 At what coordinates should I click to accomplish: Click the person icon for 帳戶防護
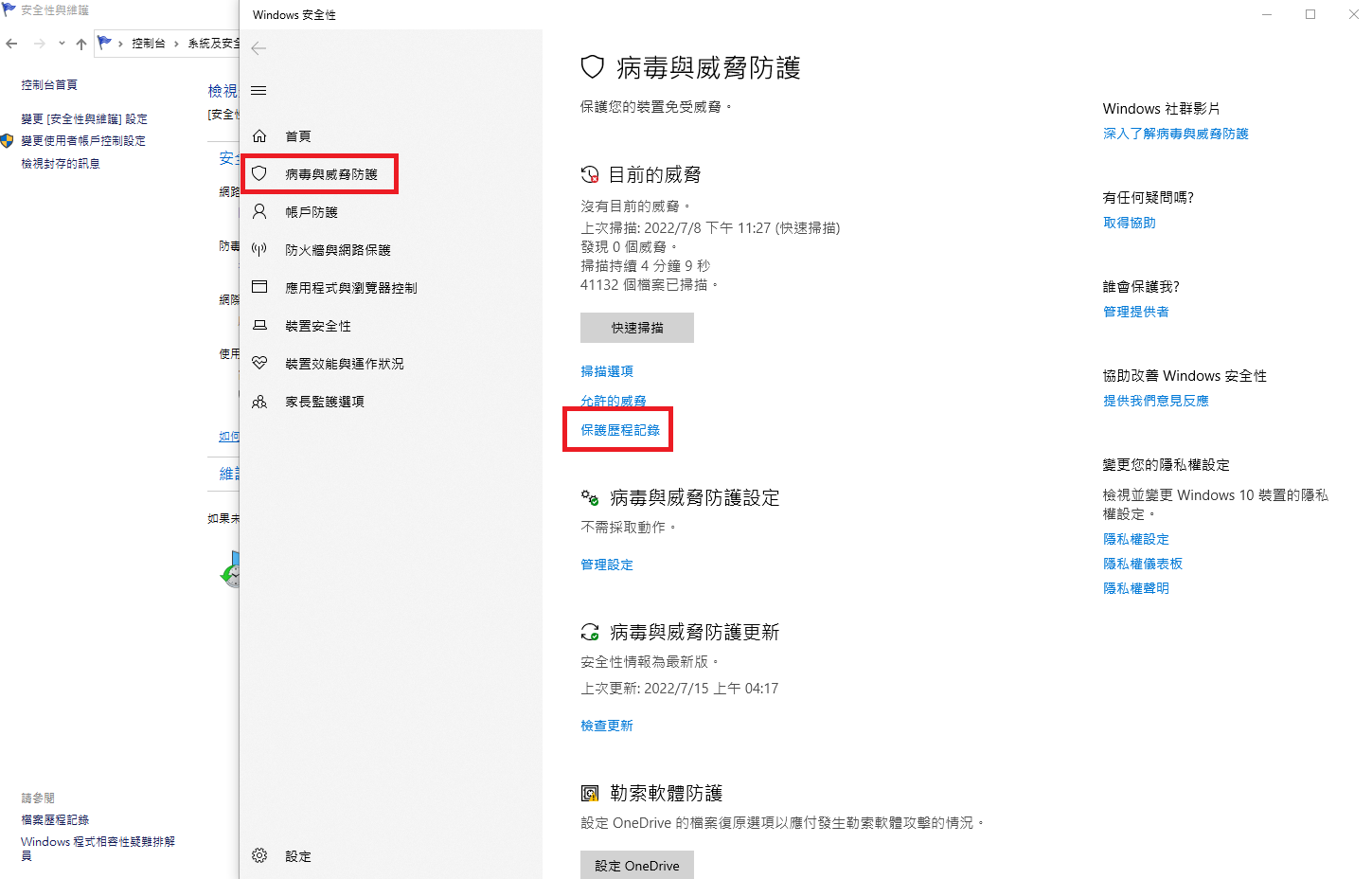point(259,212)
